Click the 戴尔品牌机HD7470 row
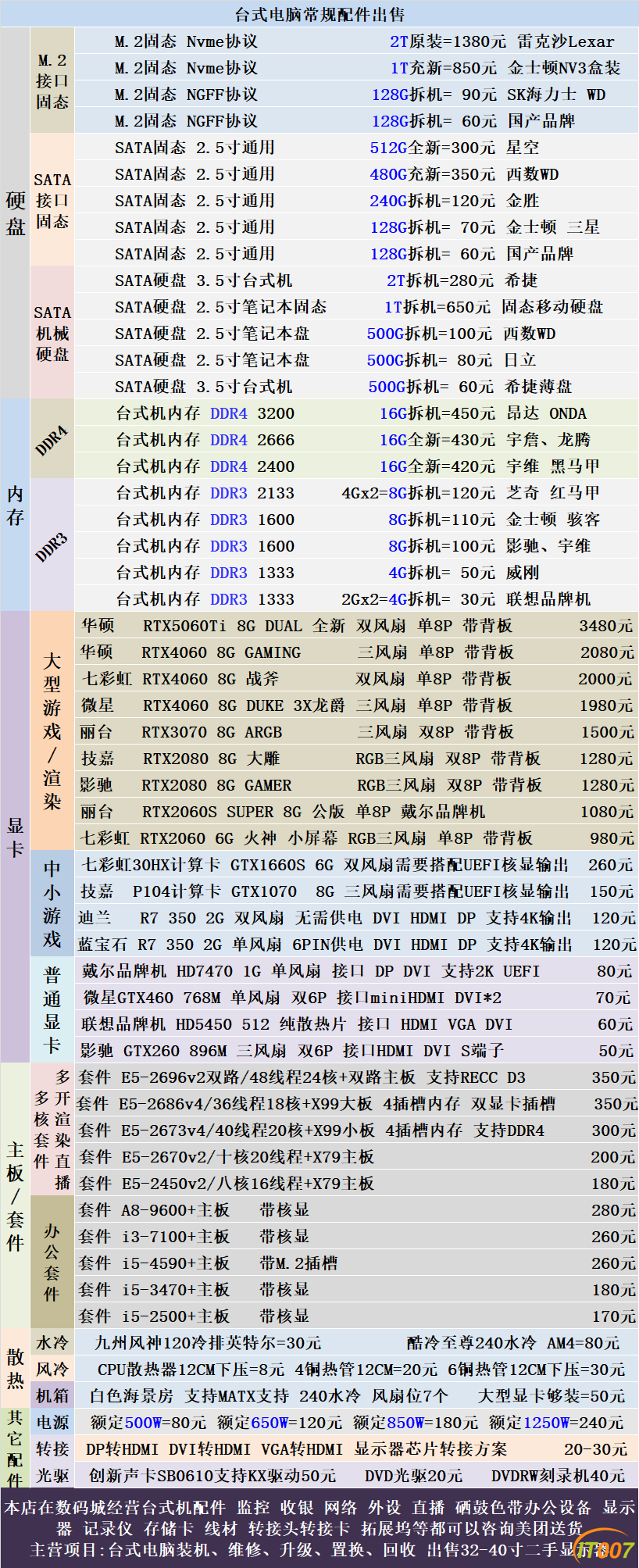Image resolution: width=639 pixels, height=1568 pixels. (356, 971)
